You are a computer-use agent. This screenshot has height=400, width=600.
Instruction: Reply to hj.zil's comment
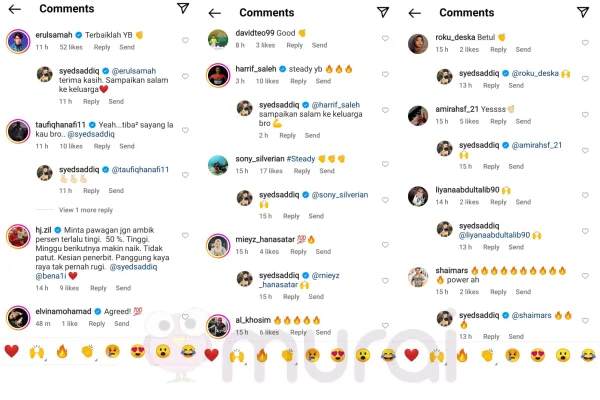tap(98, 288)
